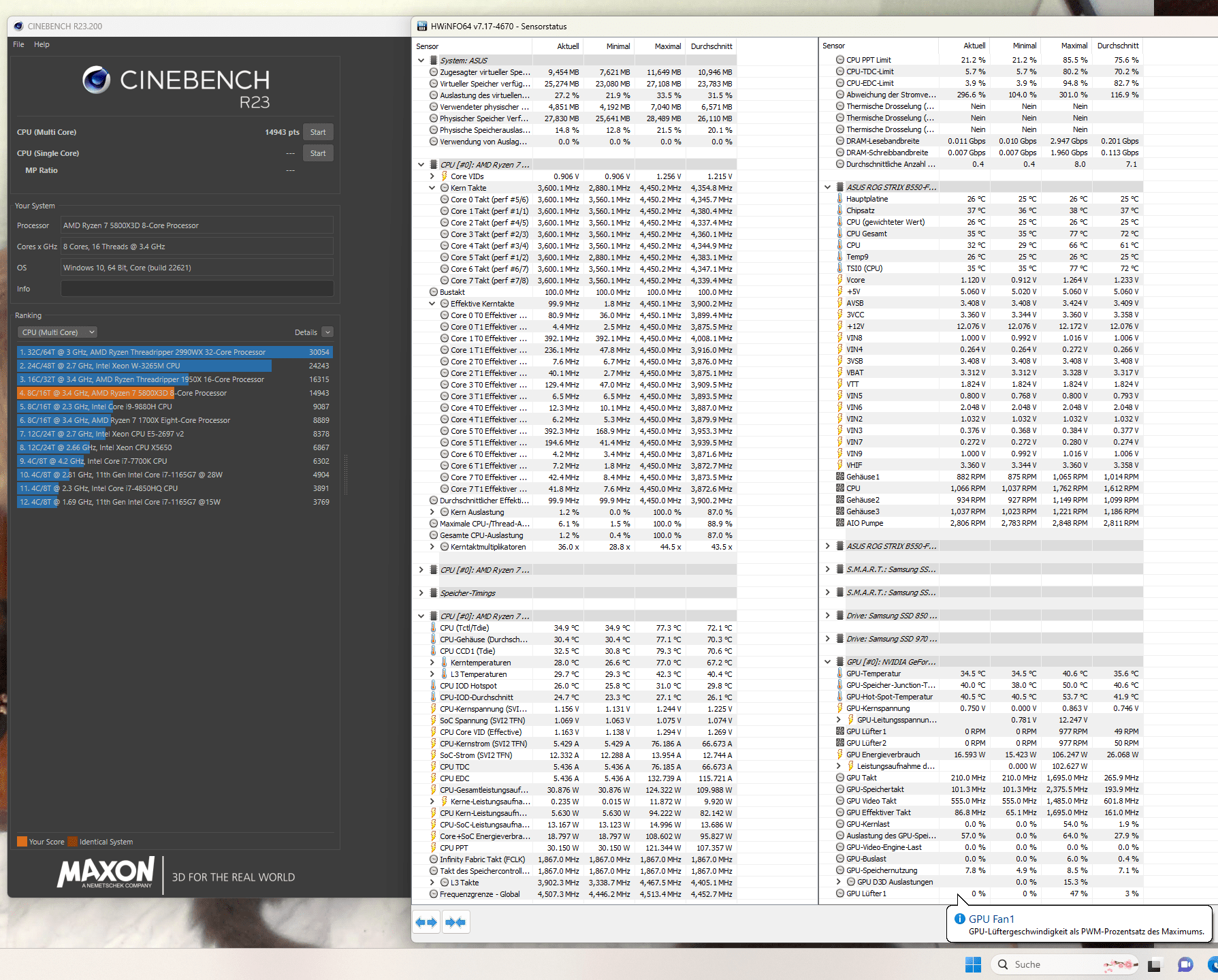Image resolution: width=1218 pixels, height=980 pixels.
Task: Select the Intel Xeon W-3265M ranking row
Action: [175, 366]
